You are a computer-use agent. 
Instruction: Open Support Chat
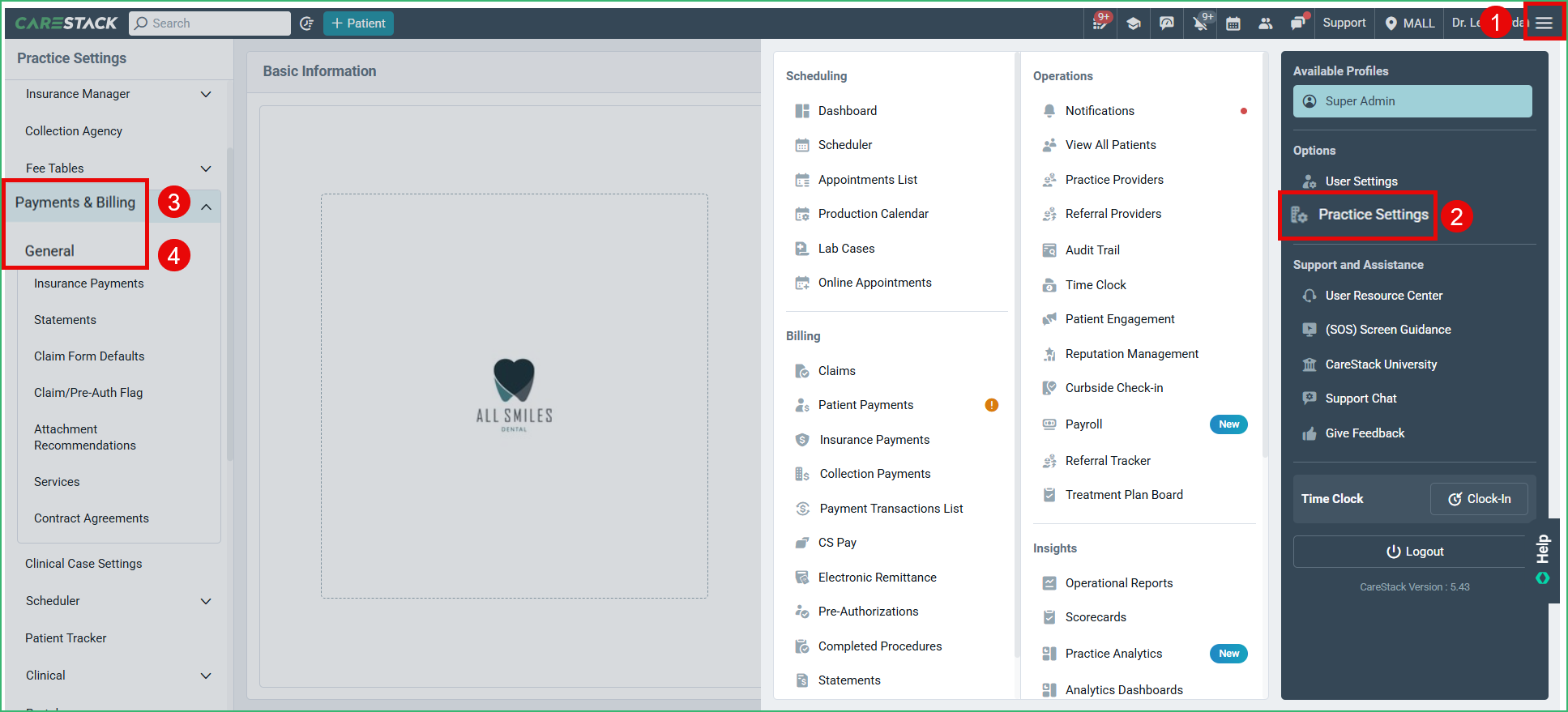[x=1361, y=399]
